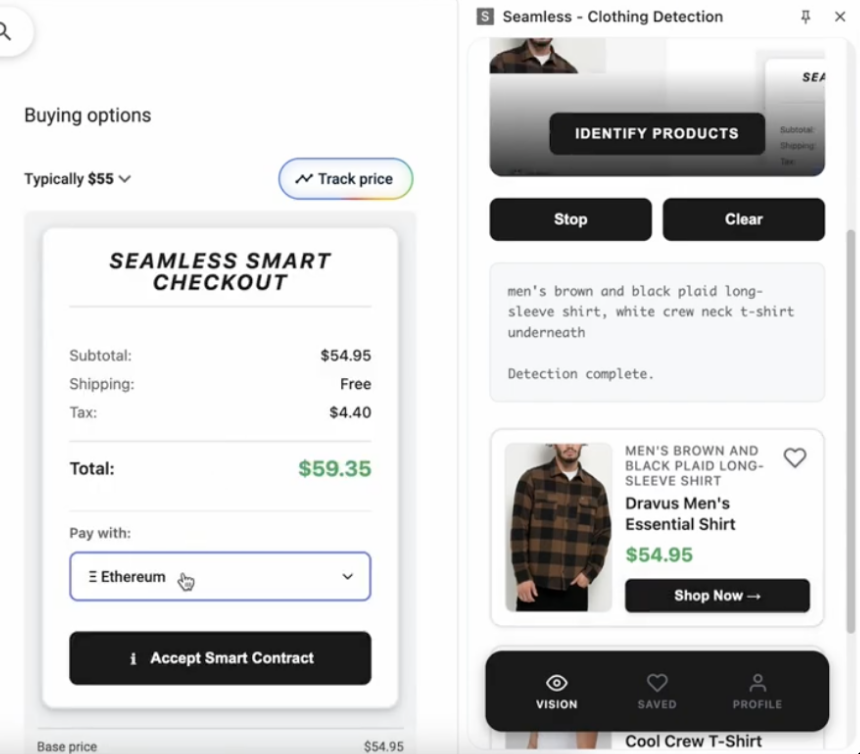This screenshot has height=754, width=860.
Task: Click Shop Now for Dravus shirt
Action: tap(717, 596)
